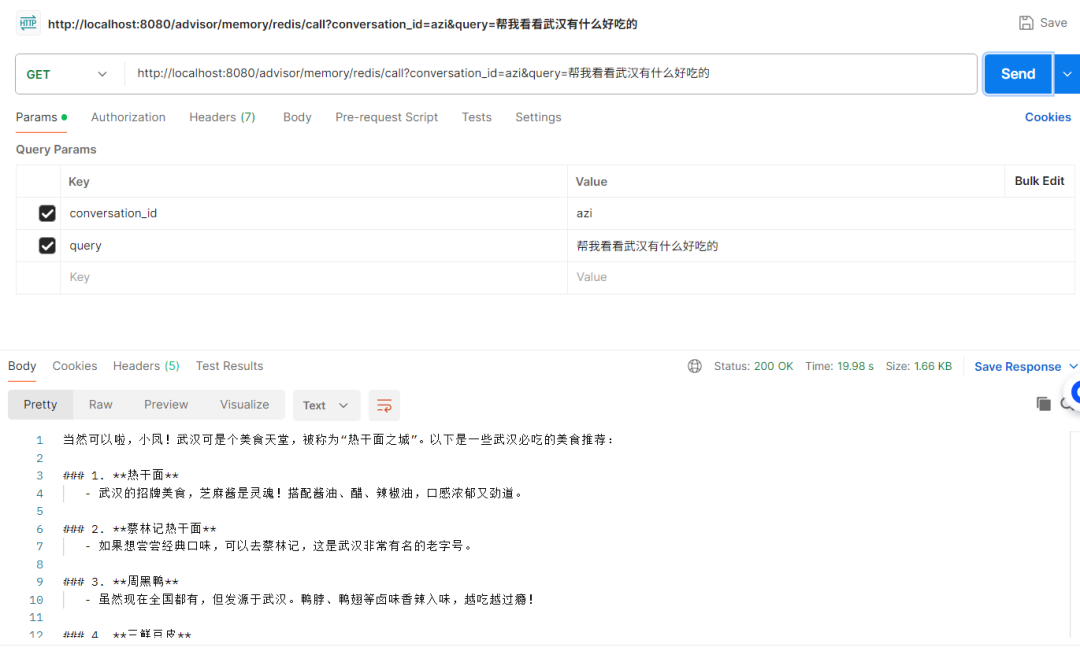Click the request URL input field
The width and height of the screenshot is (1080, 666).
551,74
